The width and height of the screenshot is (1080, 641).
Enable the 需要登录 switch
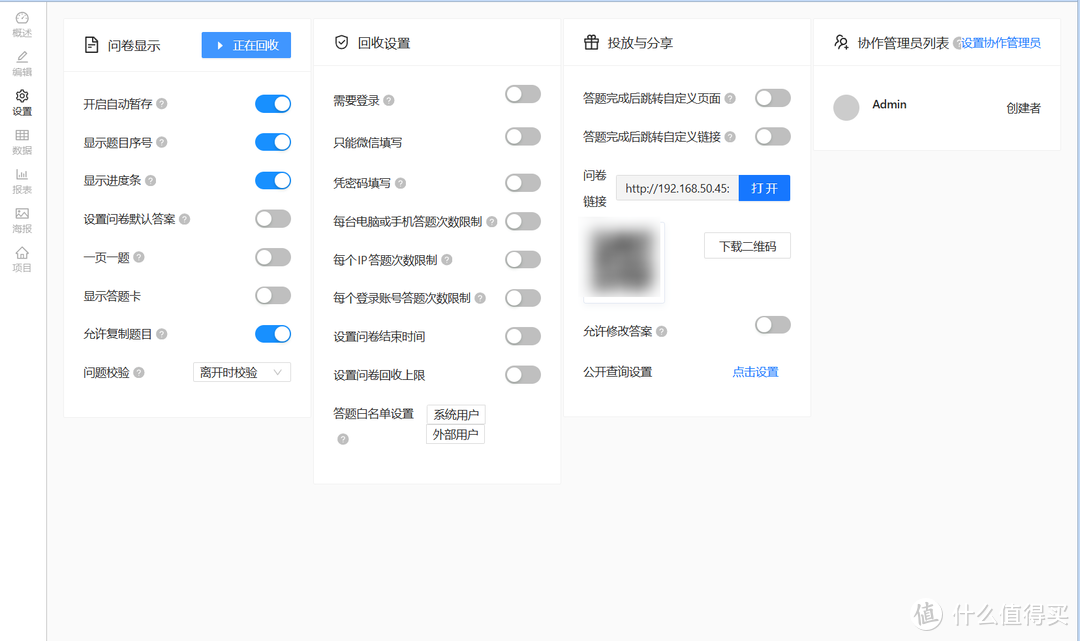pyautogui.click(x=522, y=93)
